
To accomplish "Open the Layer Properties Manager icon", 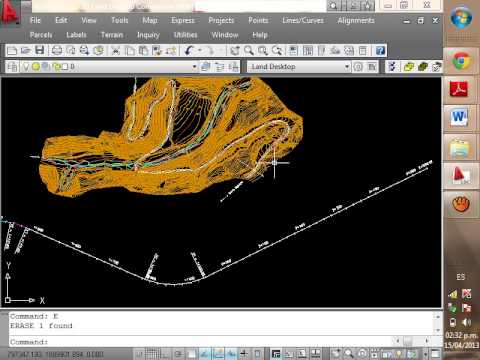I will [x=12, y=67].
